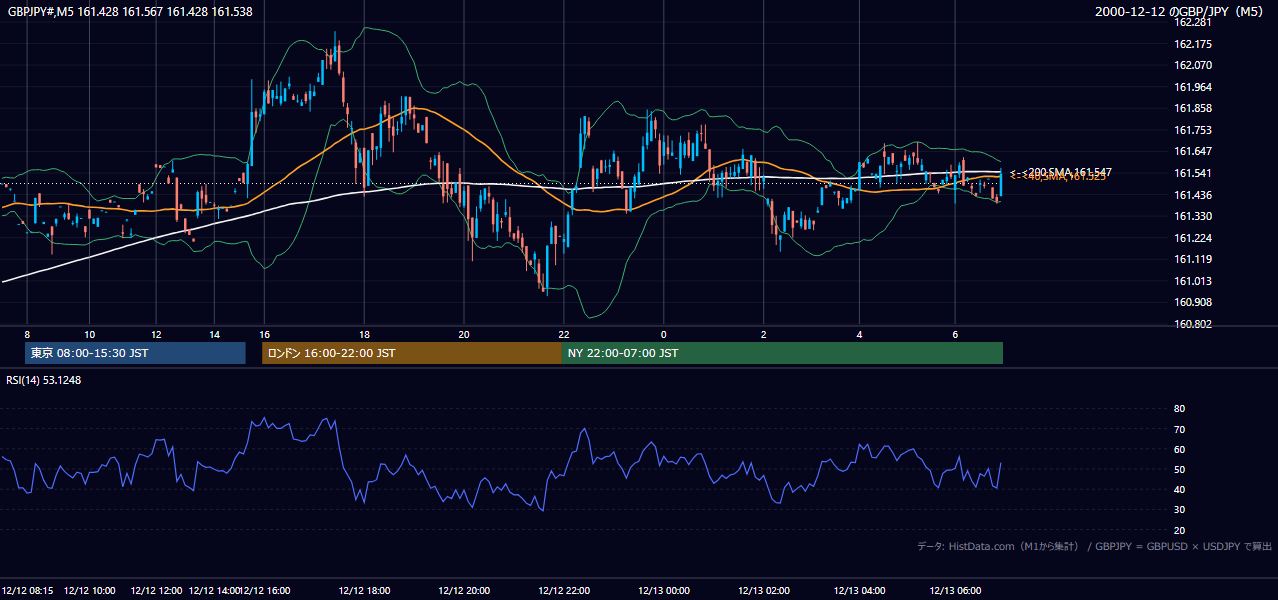Click bottom time label 12/12 20:00
Image resolution: width=1278 pixels, height=600 pixels.
[463, 590]
